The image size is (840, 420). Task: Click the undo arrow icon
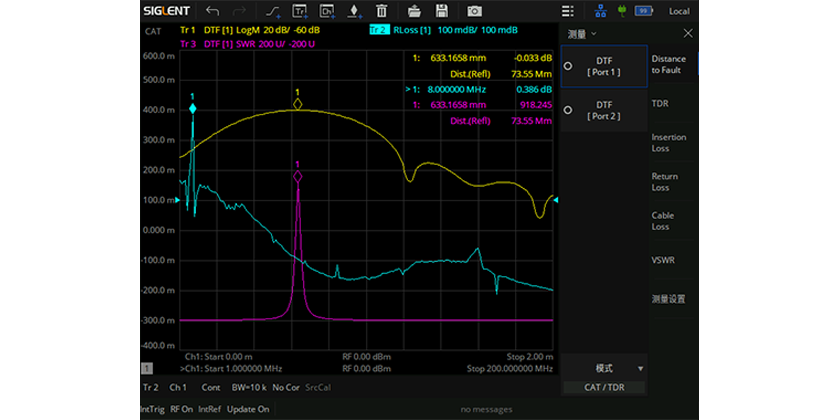pyautogui.click(x=212, y=11)
